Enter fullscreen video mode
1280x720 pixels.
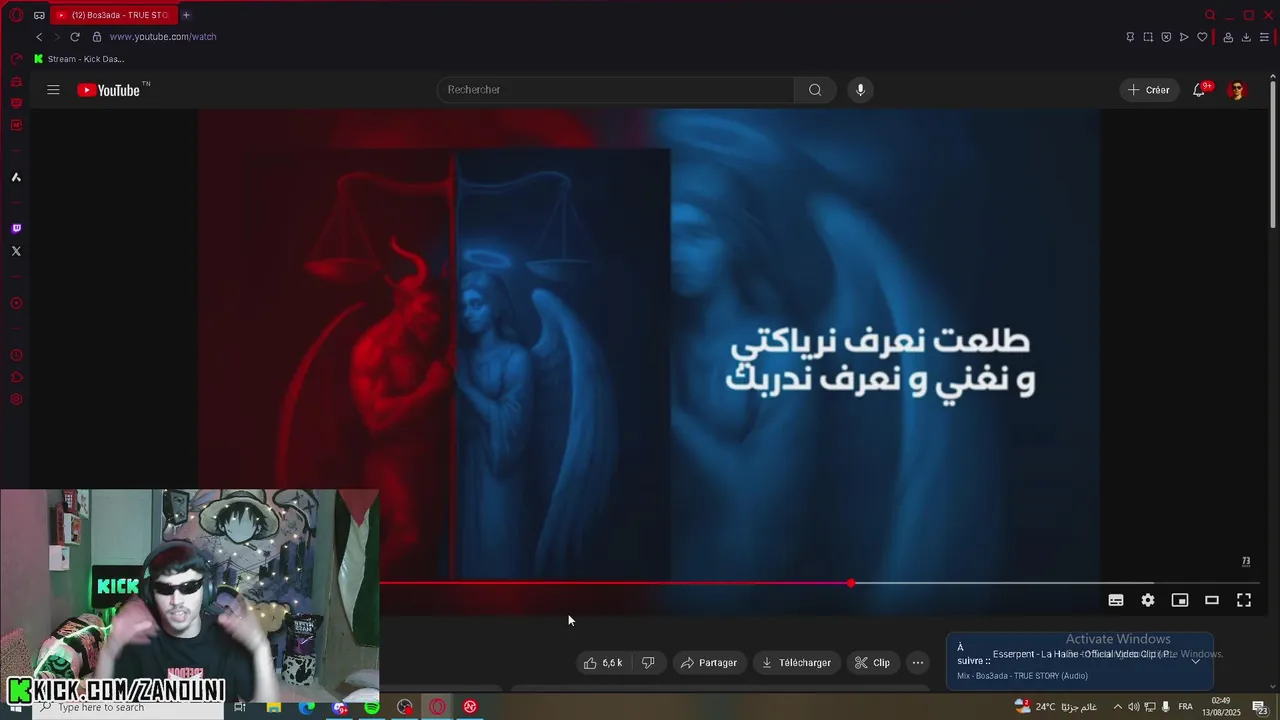pyautogui.click(x=1244, y=600)
